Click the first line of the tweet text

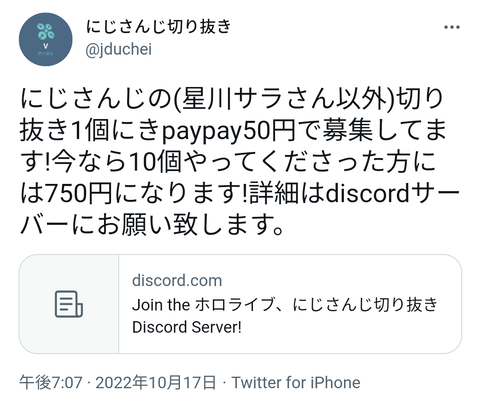(x=232, y=99)
